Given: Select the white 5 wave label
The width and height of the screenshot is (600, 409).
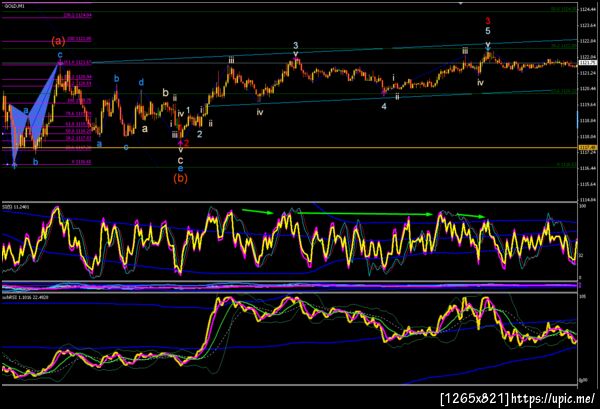Looking at the screenshot, I should [x=488, y=31].
